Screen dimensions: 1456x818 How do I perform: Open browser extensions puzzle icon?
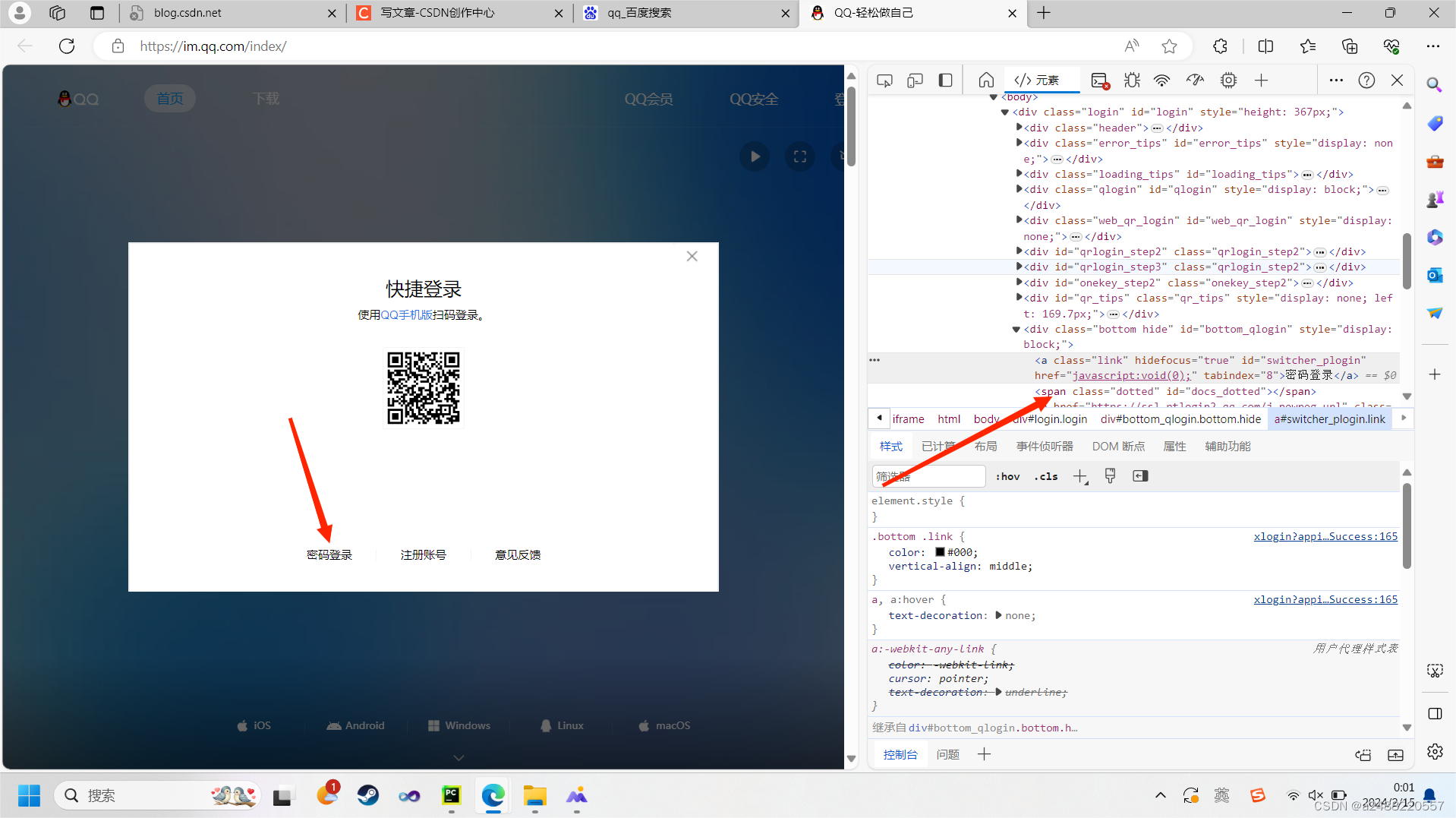tap(1220, 46)
